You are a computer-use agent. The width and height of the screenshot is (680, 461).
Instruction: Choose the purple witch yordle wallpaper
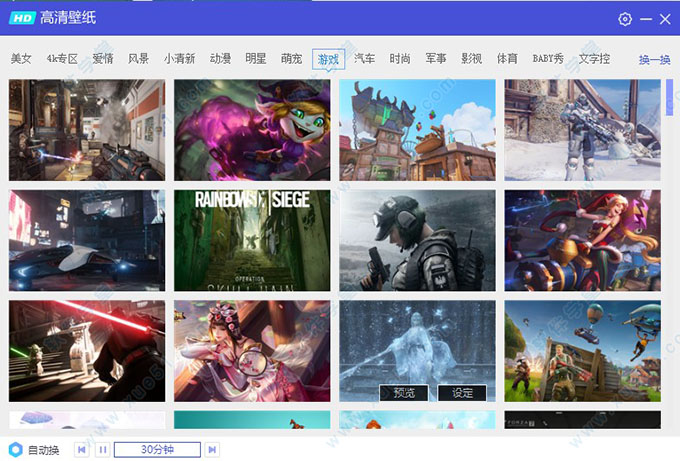click(x=252, y=130)
